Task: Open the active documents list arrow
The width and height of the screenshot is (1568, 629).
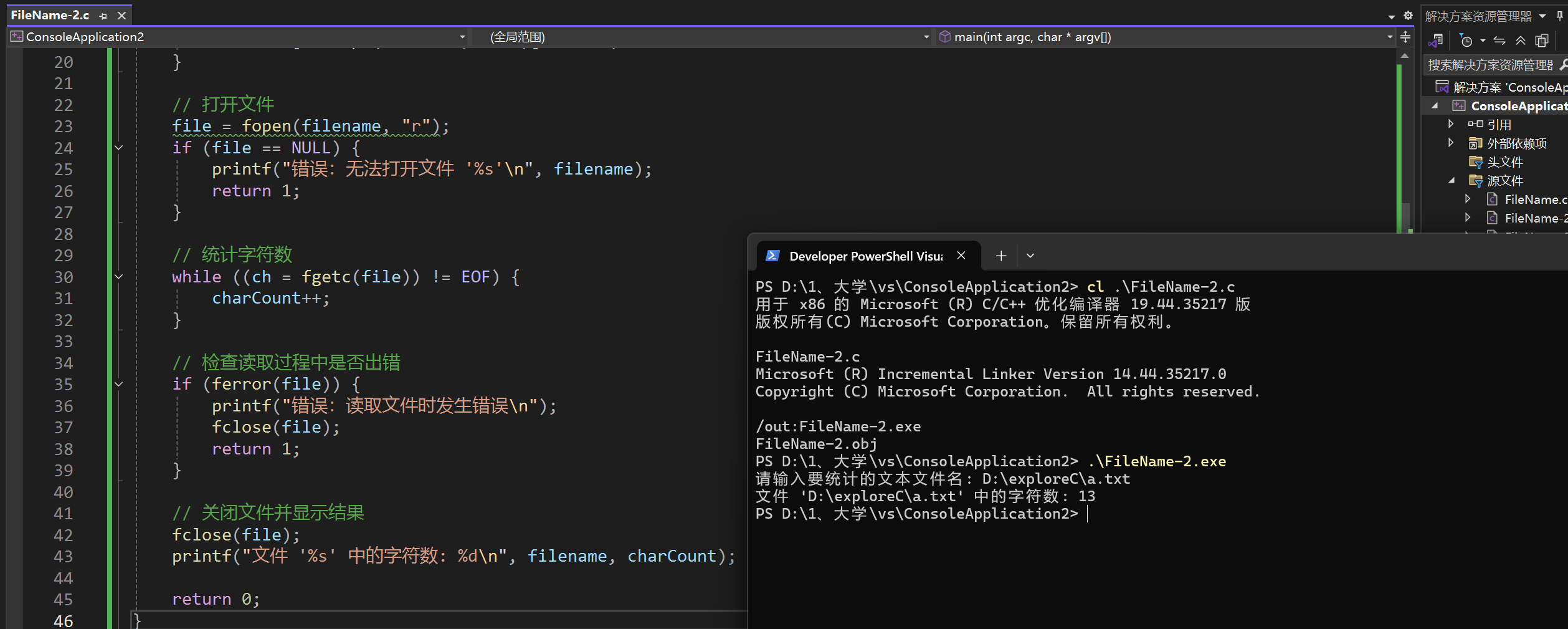Action: tap(1391, 17)
